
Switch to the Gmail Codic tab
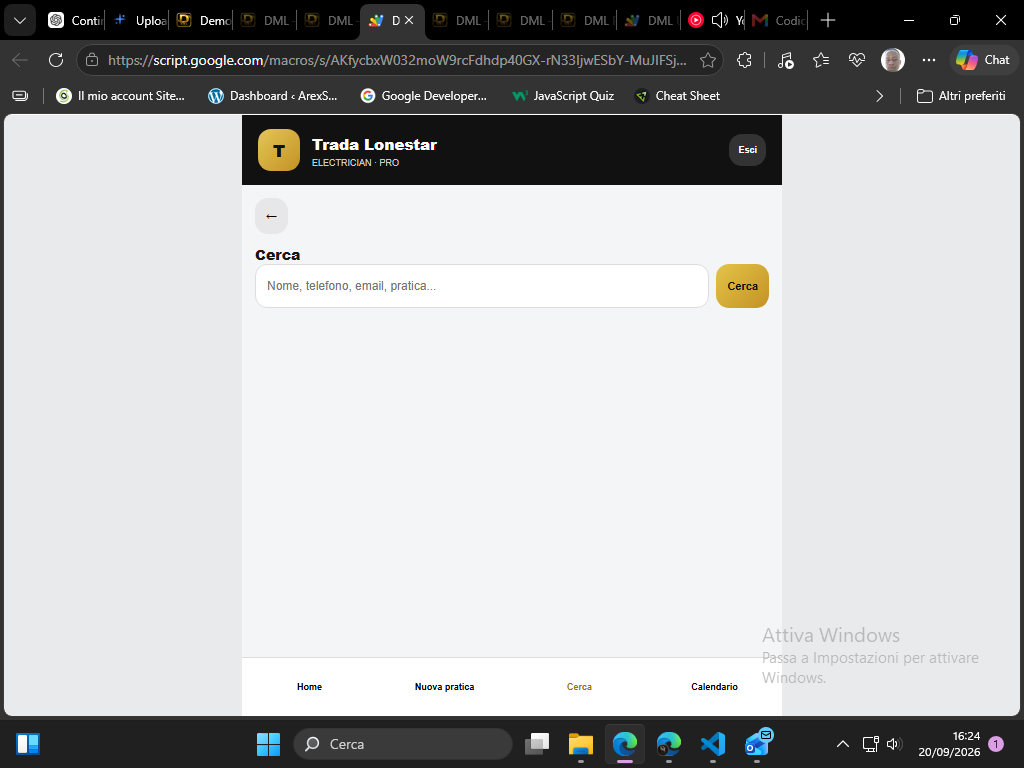click(x=778, y=21)
